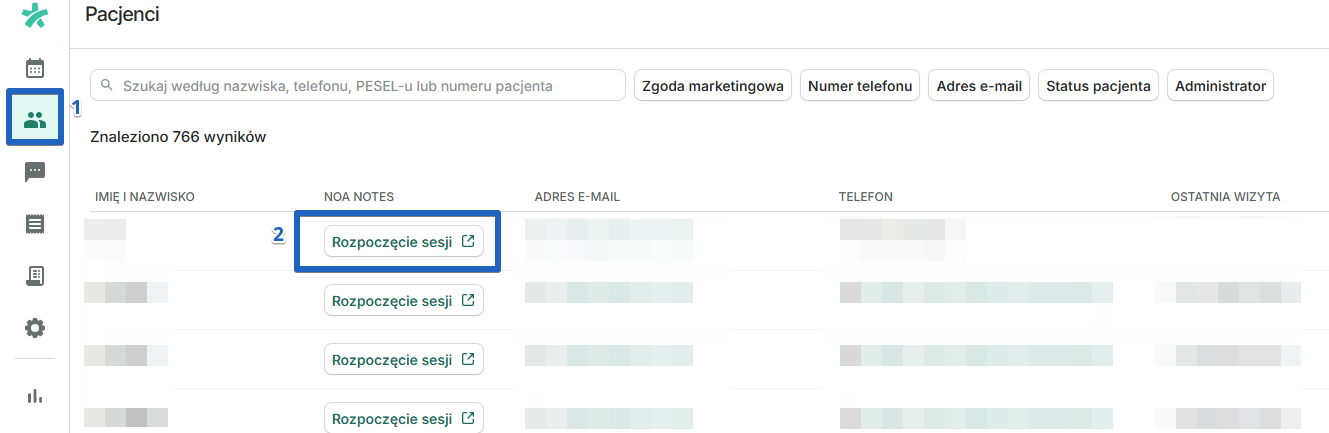Start session for the second patient row

pos(404,300)
